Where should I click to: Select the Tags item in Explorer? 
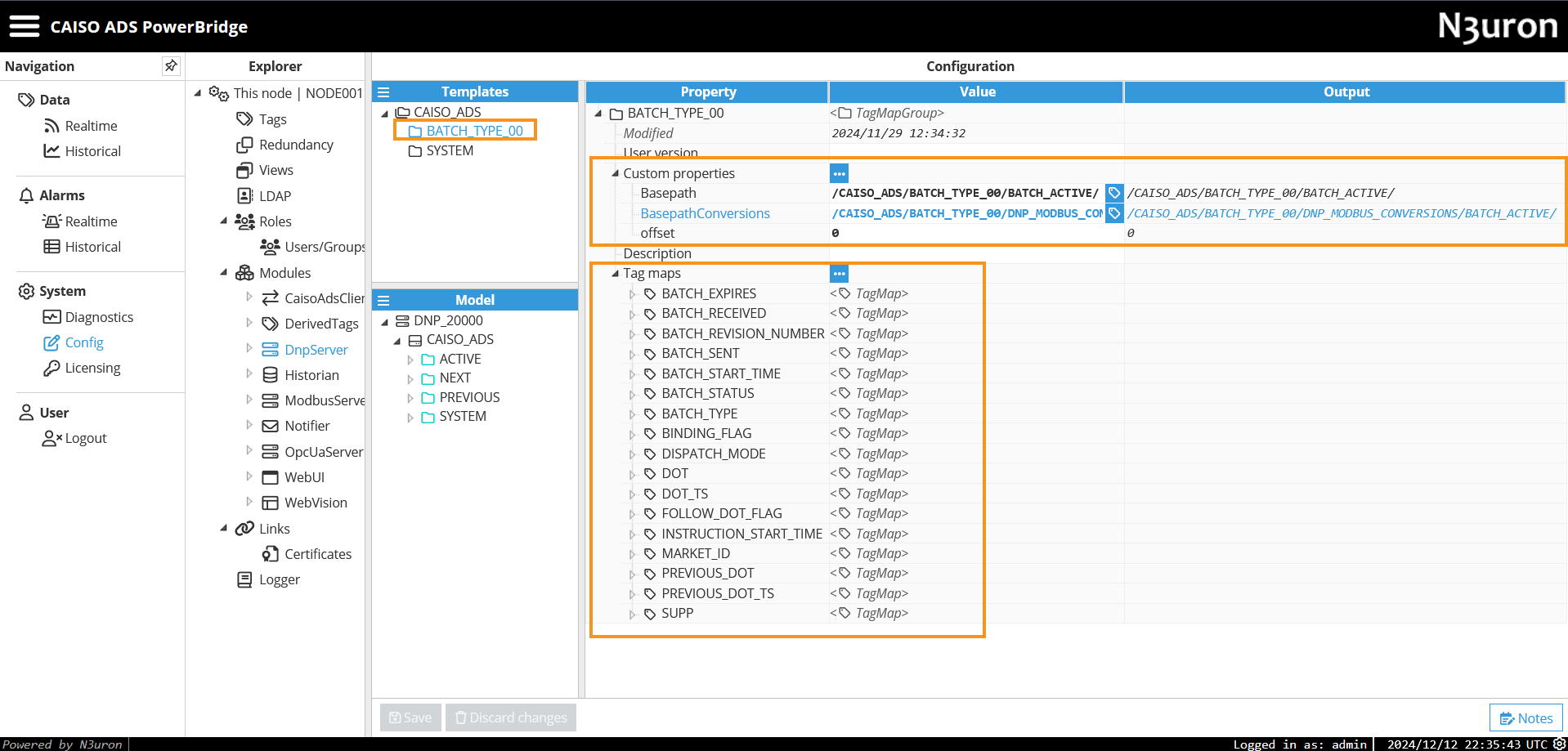[272, 119]
